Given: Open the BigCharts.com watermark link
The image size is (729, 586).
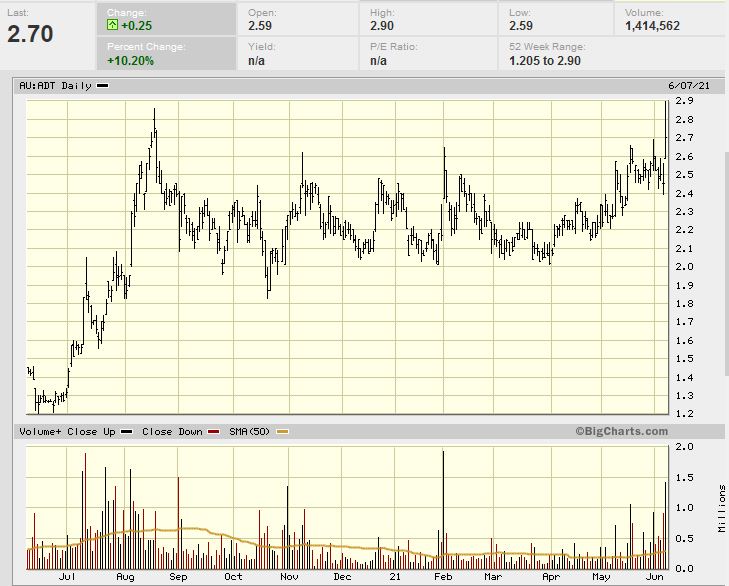Looking at the screenshot, I should (621, 432).
